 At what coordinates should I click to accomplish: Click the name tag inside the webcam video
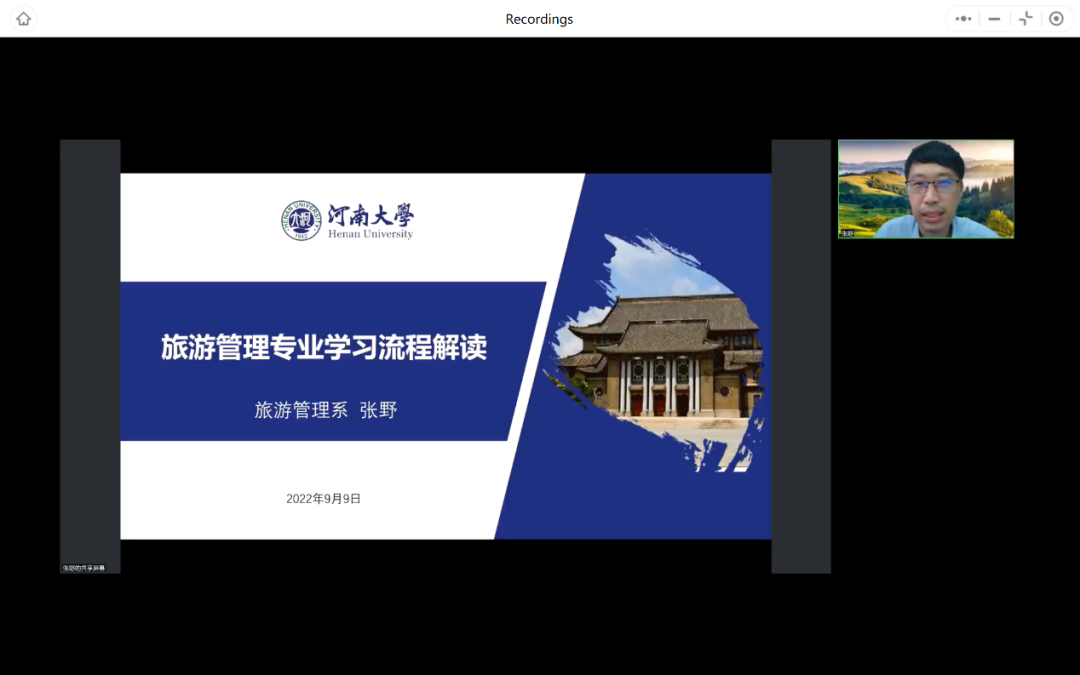click(x=847, y=233)
